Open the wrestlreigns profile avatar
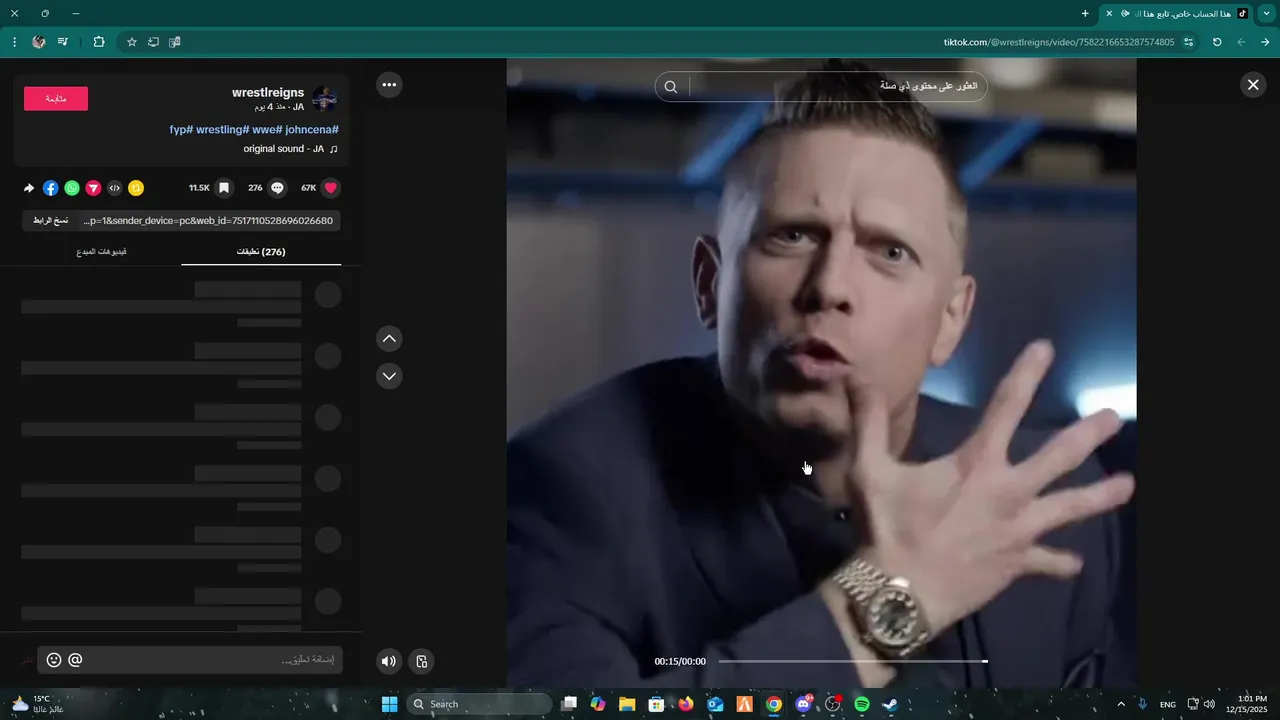This screenshot has width=1280, height=720. 325,98
